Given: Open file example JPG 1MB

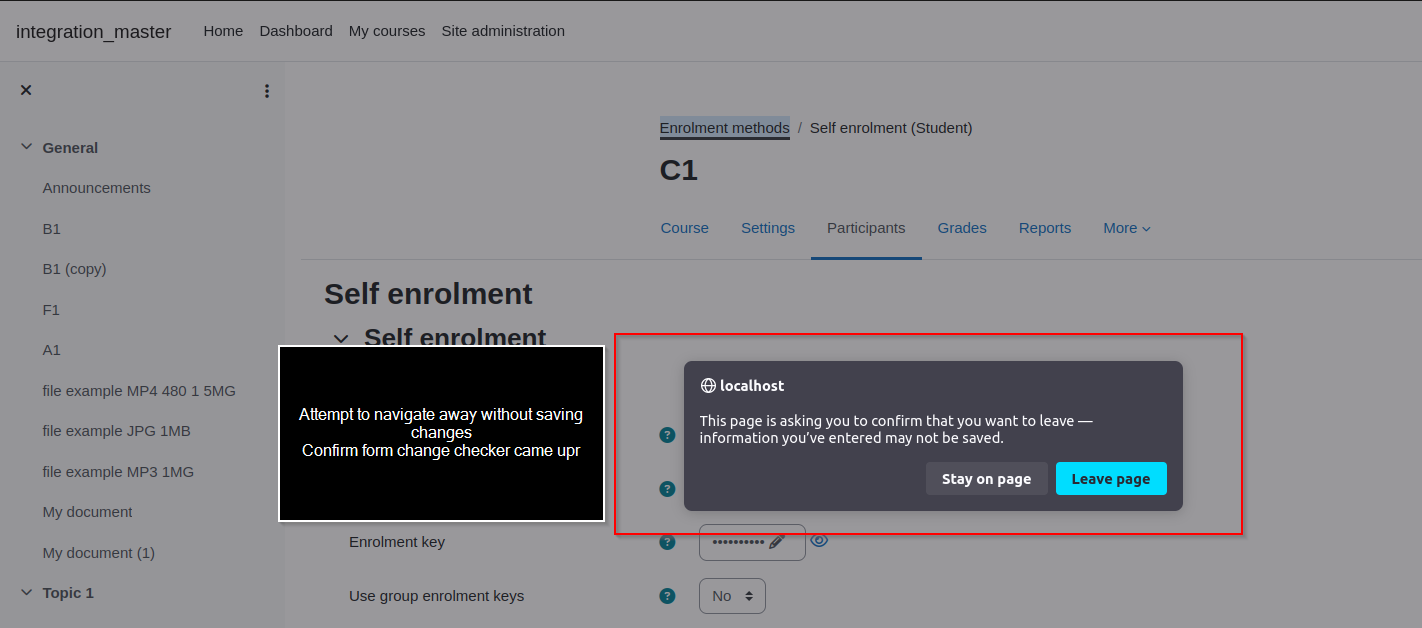Looking at the screenshot, I should 117,431.
